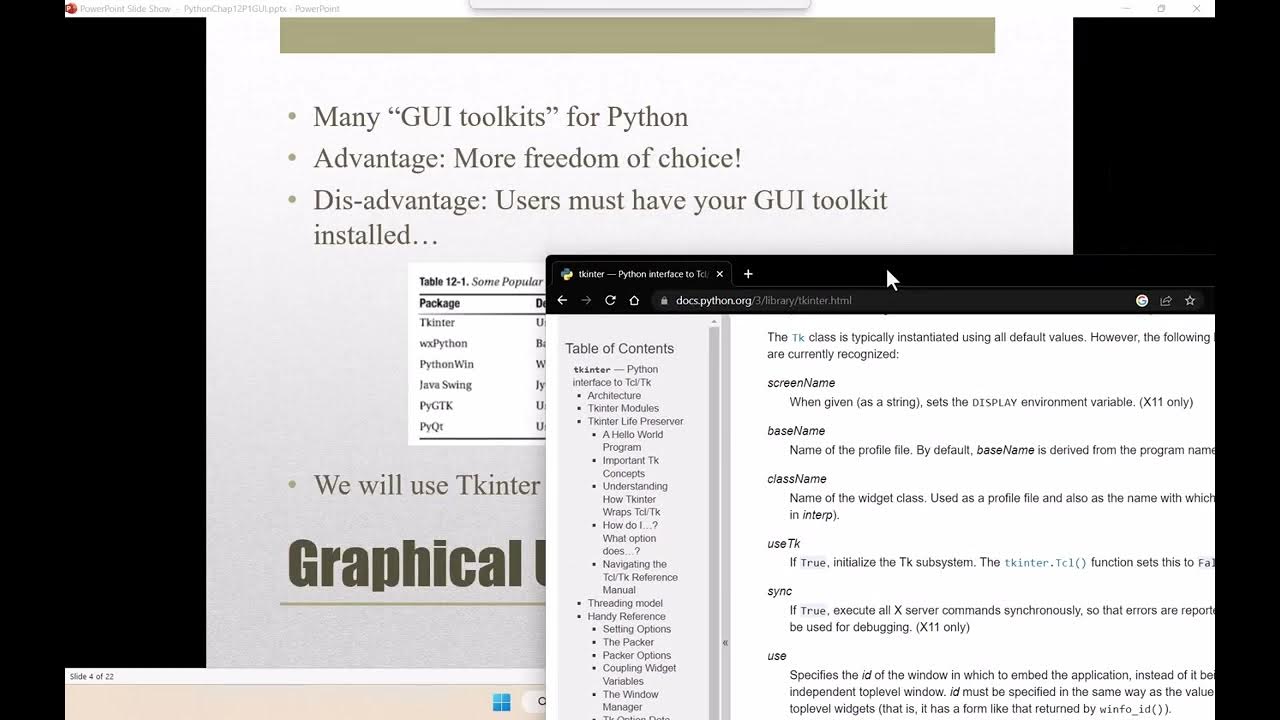Viewport: 1280px width, 720px height.
Task: Click the sync parameter heading
Action: pos(779,591)
